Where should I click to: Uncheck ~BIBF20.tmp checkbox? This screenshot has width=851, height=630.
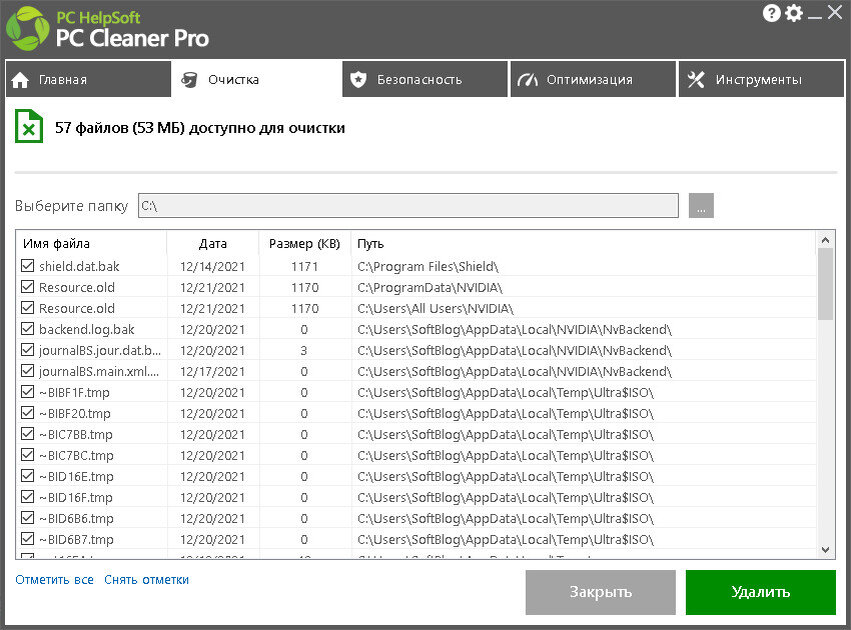(27, 413)
